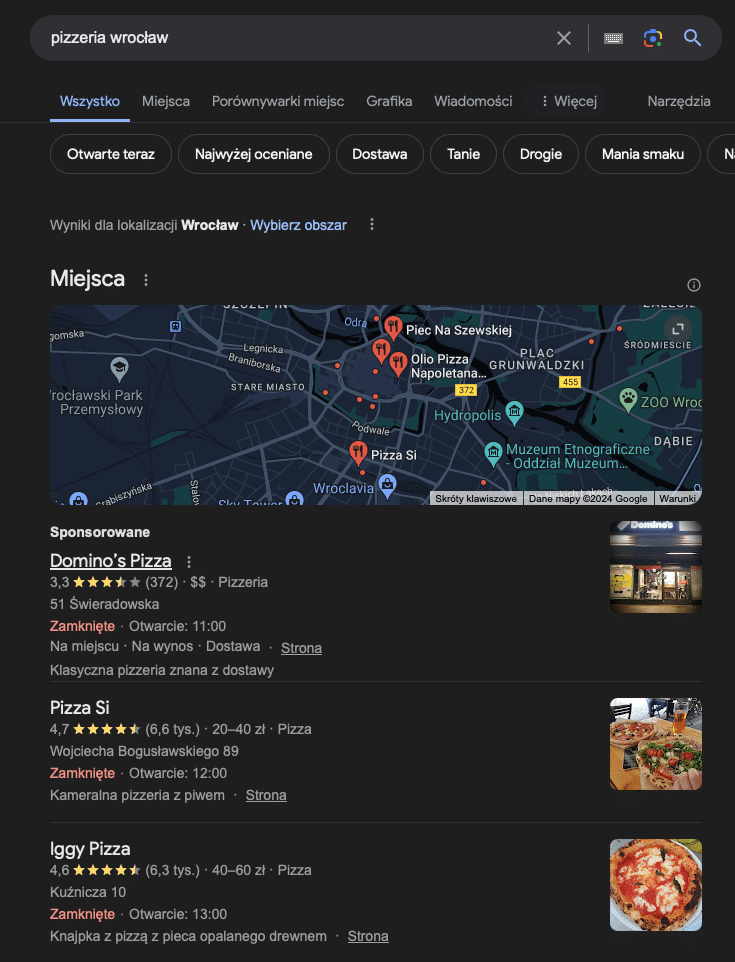
Task: Open the Porównywarki miejsc tab
Action: point(278,101)
